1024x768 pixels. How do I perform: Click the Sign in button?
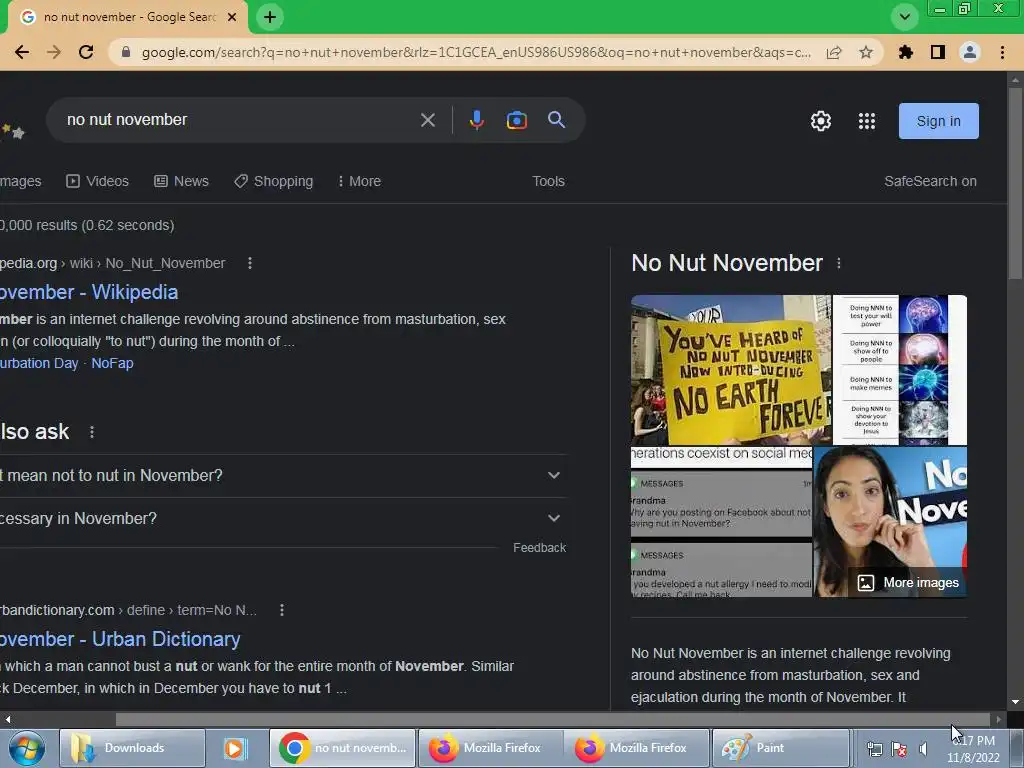(938, 121)
